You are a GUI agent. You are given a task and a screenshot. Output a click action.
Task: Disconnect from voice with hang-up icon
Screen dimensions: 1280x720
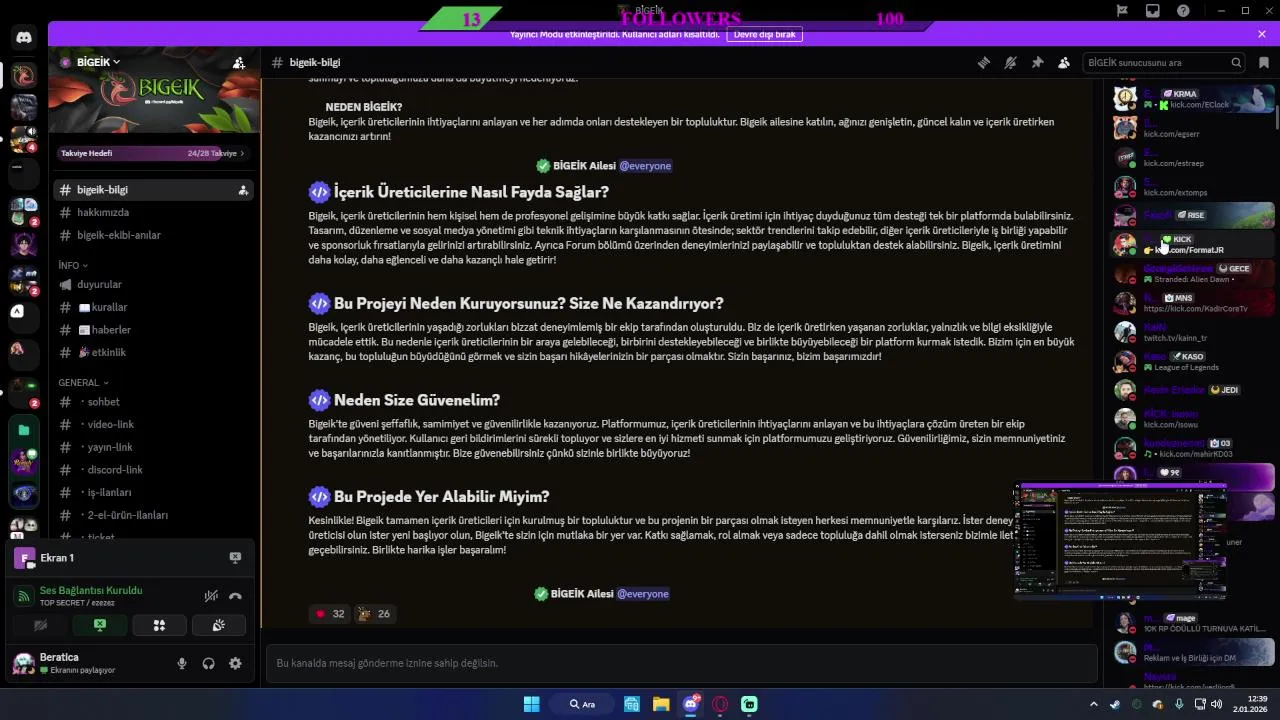click(235, 596)
